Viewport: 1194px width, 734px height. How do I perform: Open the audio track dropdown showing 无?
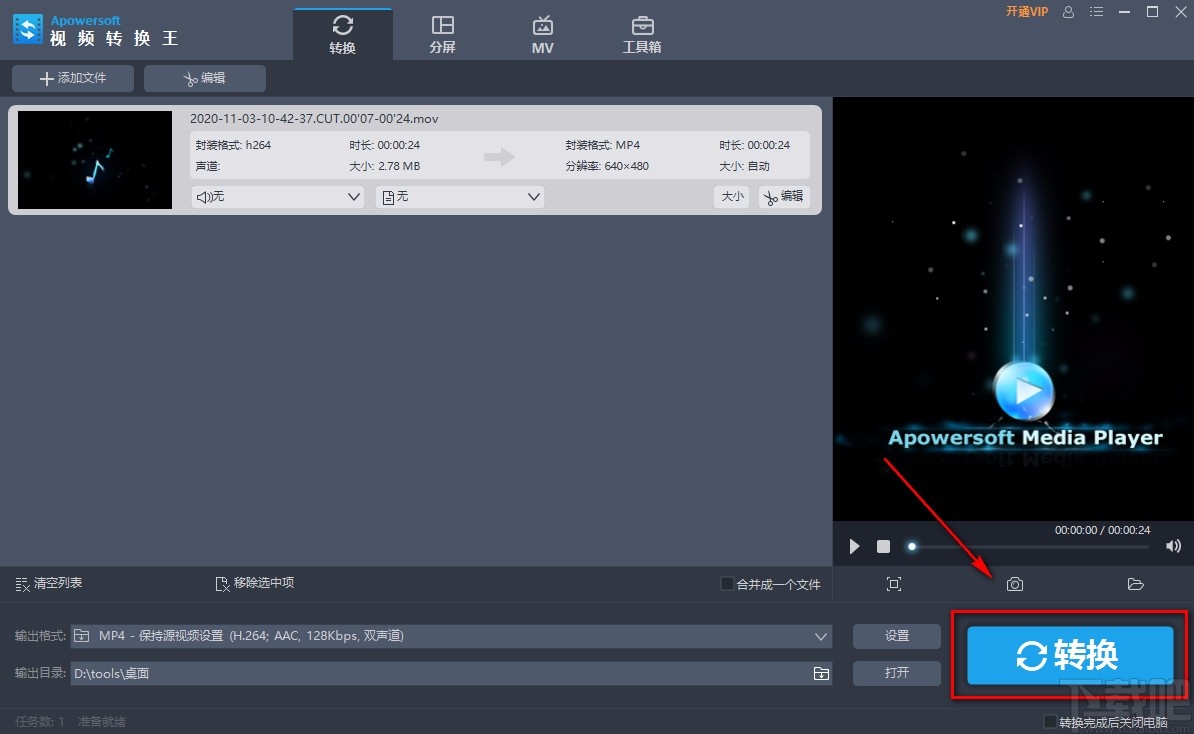(x=278, y=197)
